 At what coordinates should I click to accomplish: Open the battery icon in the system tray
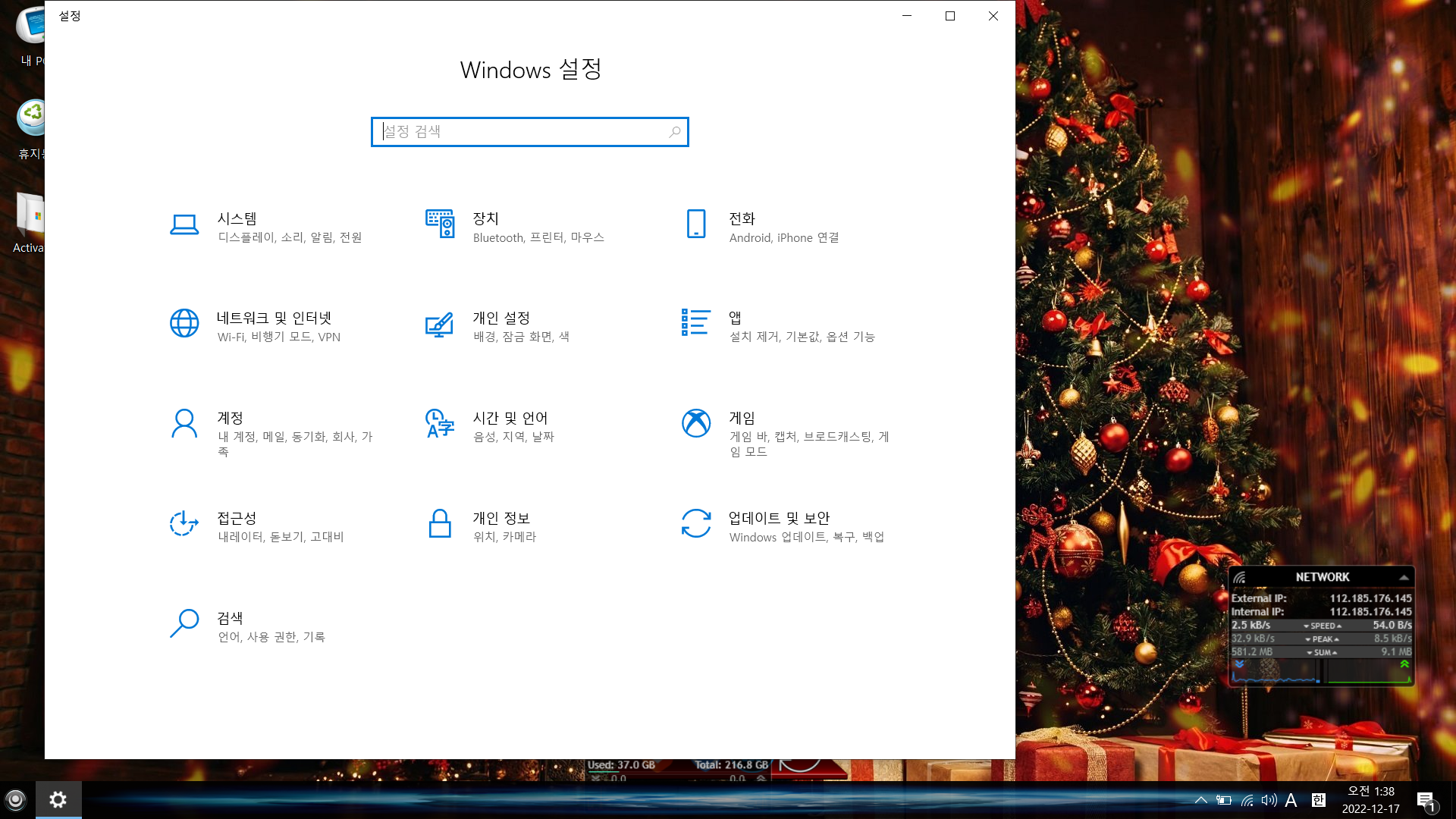1224,800
